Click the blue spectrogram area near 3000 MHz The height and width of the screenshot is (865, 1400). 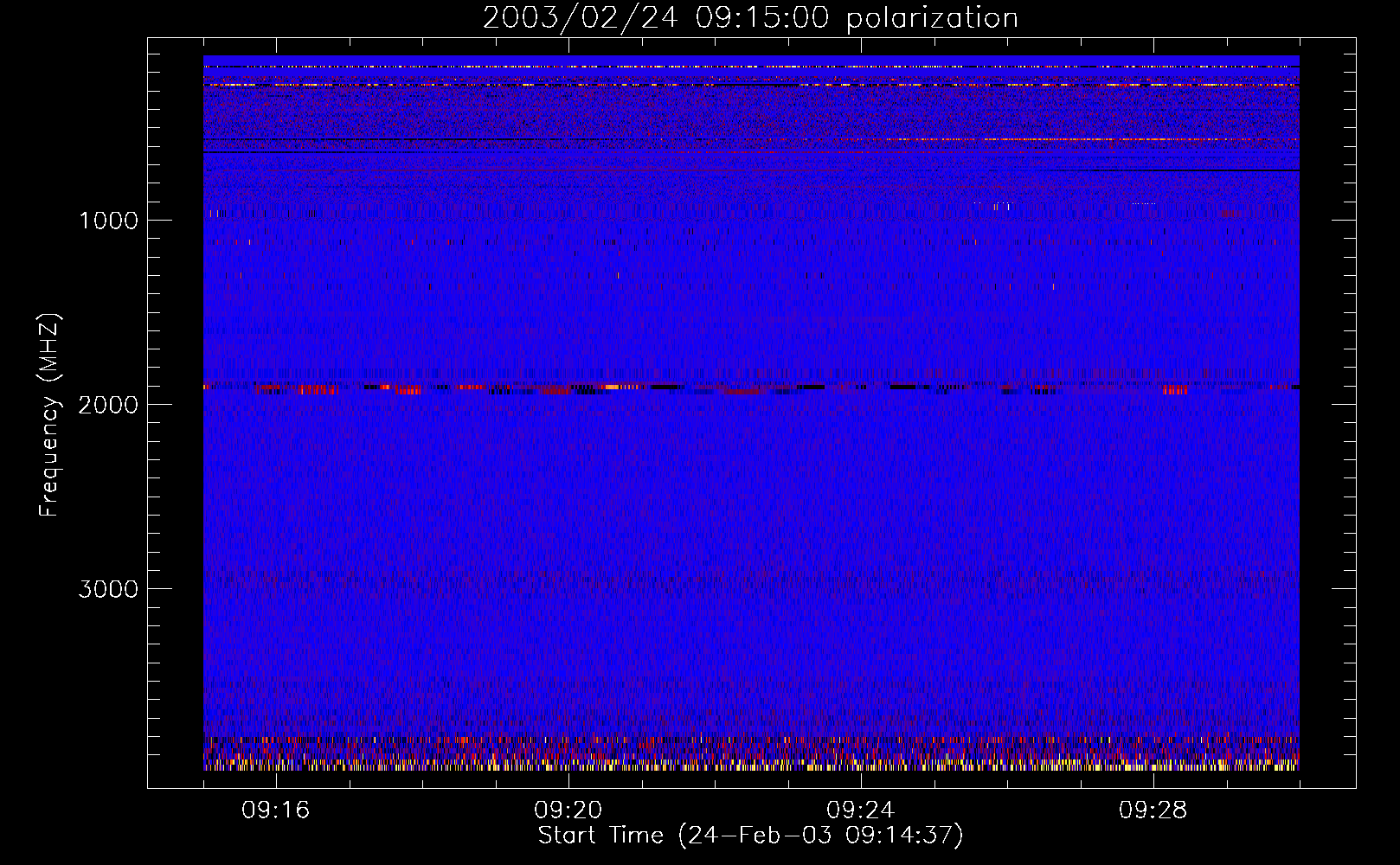(750, 588)
